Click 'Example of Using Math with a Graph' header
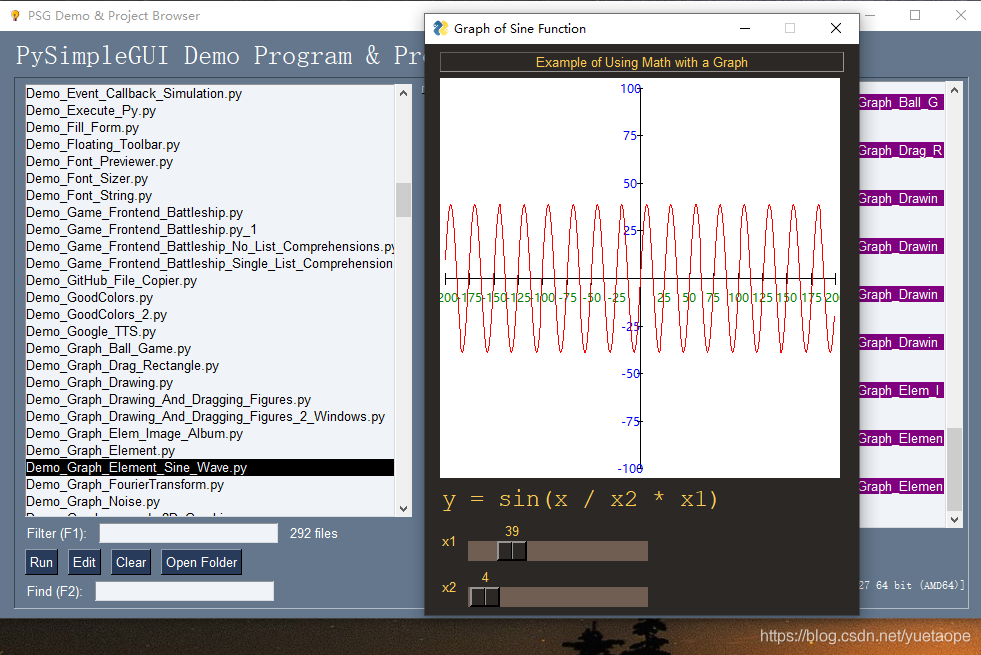The width and height of the screenshot is (981, 655). pos(641,62)
